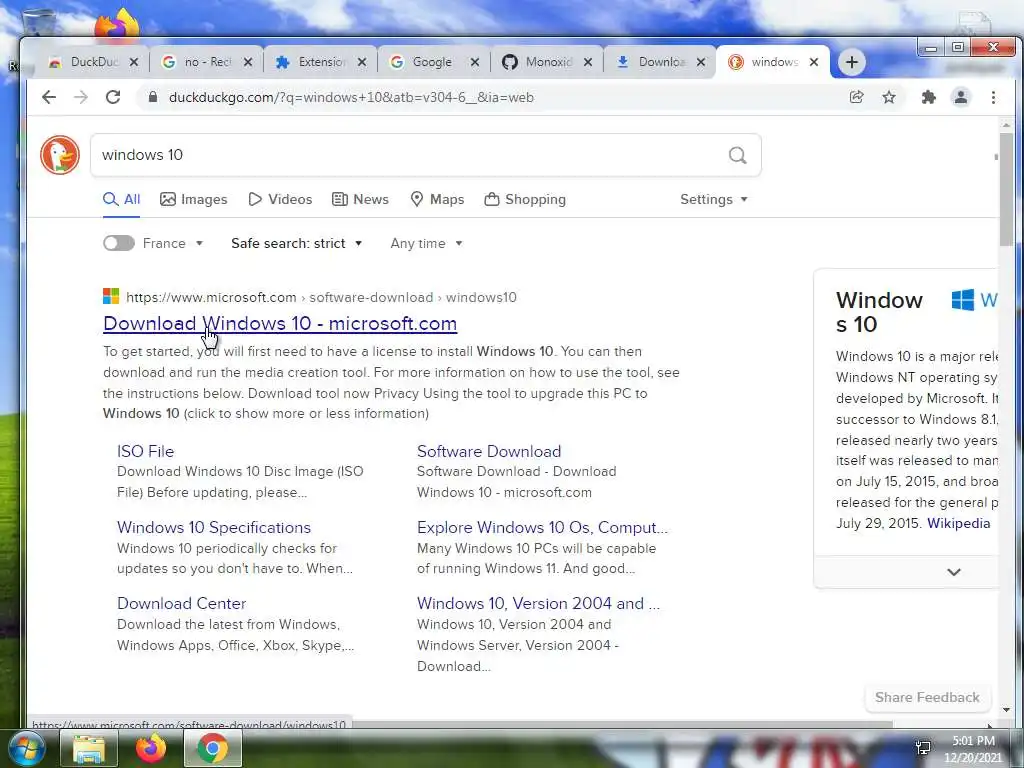Open the Download Center sublink
Viewport: 1024px width, 768px height.
182,603
